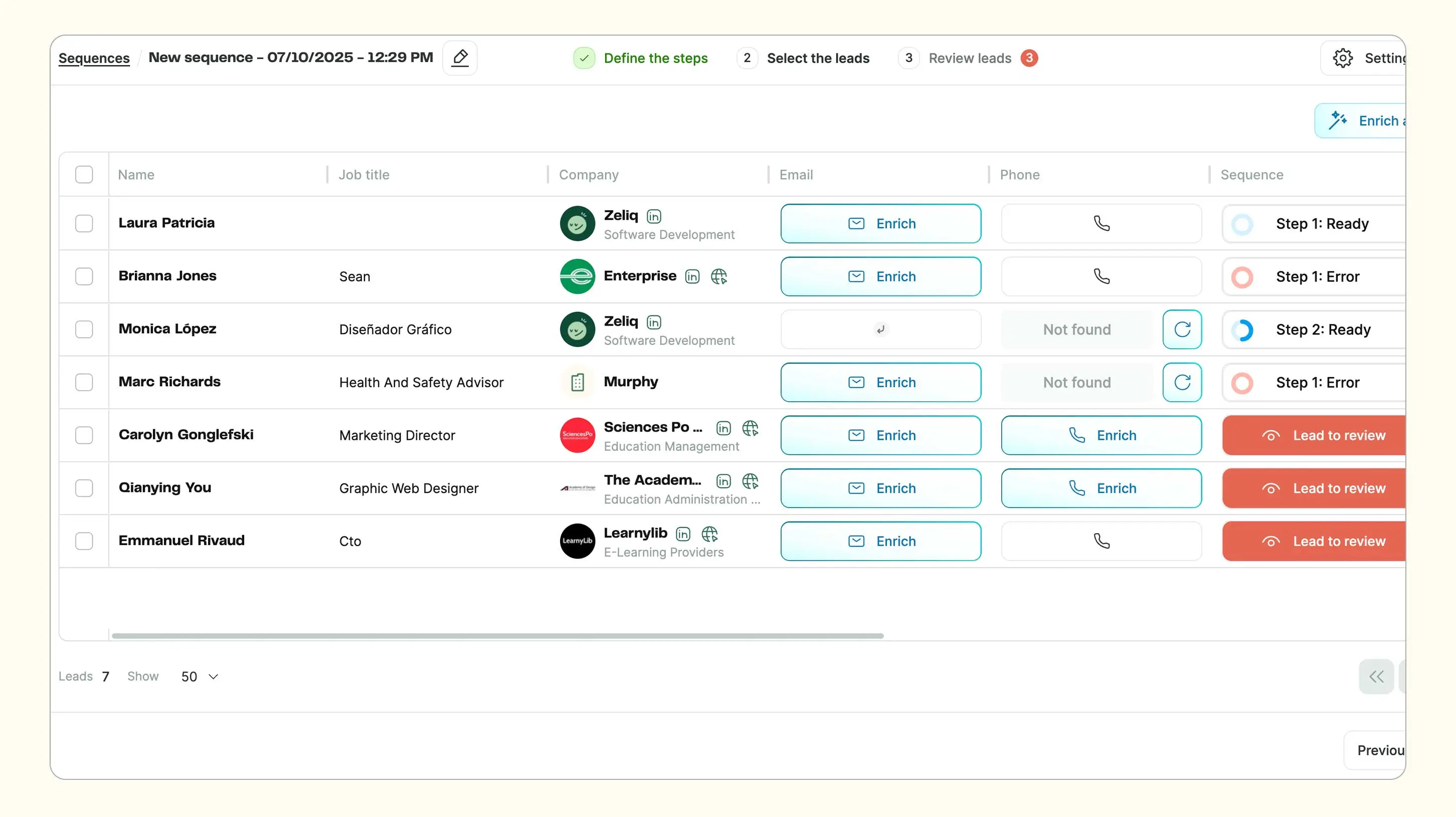Image resolution: width=1456 pixels, height=817 pixels.
Task: Click refresh phone icon for Marc Richards
Action: [1182, 382]
